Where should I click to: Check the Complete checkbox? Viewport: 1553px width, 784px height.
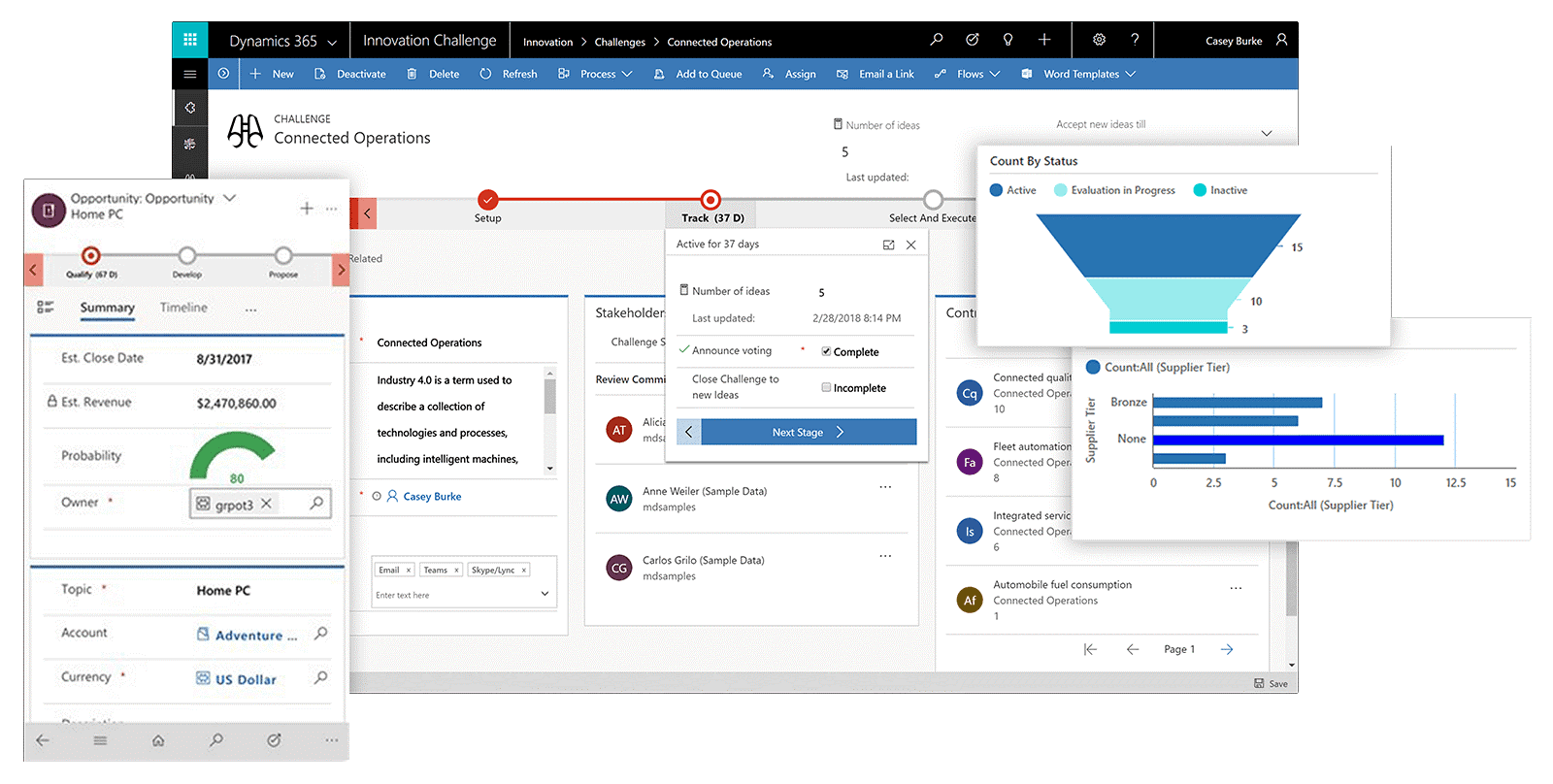pos(826,351)
